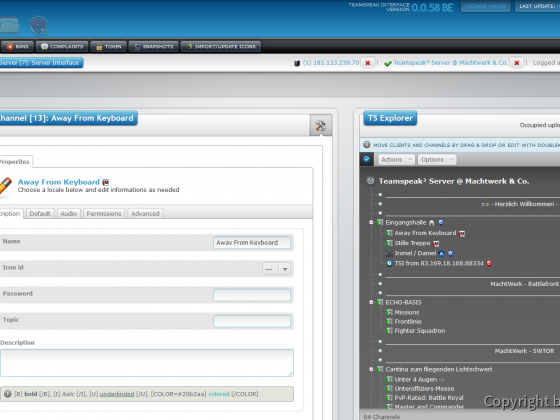Select the Unter 4 Augen channel
This screenshot has height=420, width=560.
click(x=419, y=379)
